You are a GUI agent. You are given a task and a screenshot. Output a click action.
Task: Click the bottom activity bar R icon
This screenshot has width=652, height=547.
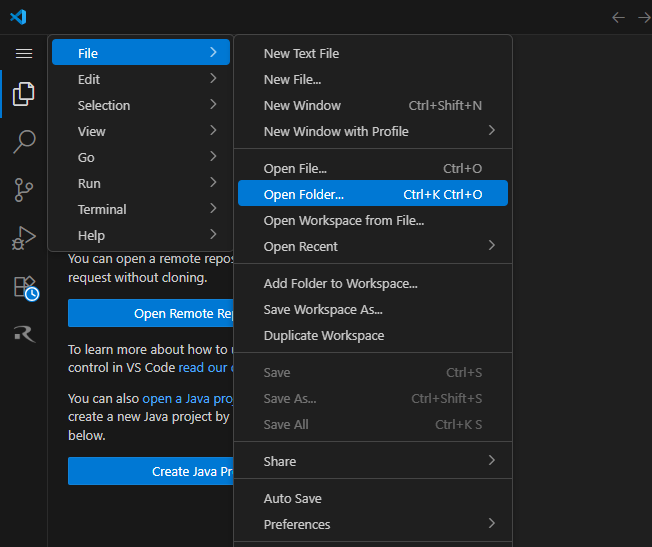(x=24, y=334)
